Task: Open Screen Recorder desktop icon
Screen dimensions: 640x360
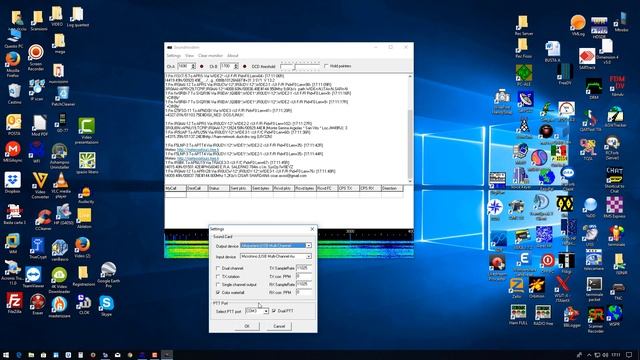Action: pyautogui.click(x=36, y=58)
